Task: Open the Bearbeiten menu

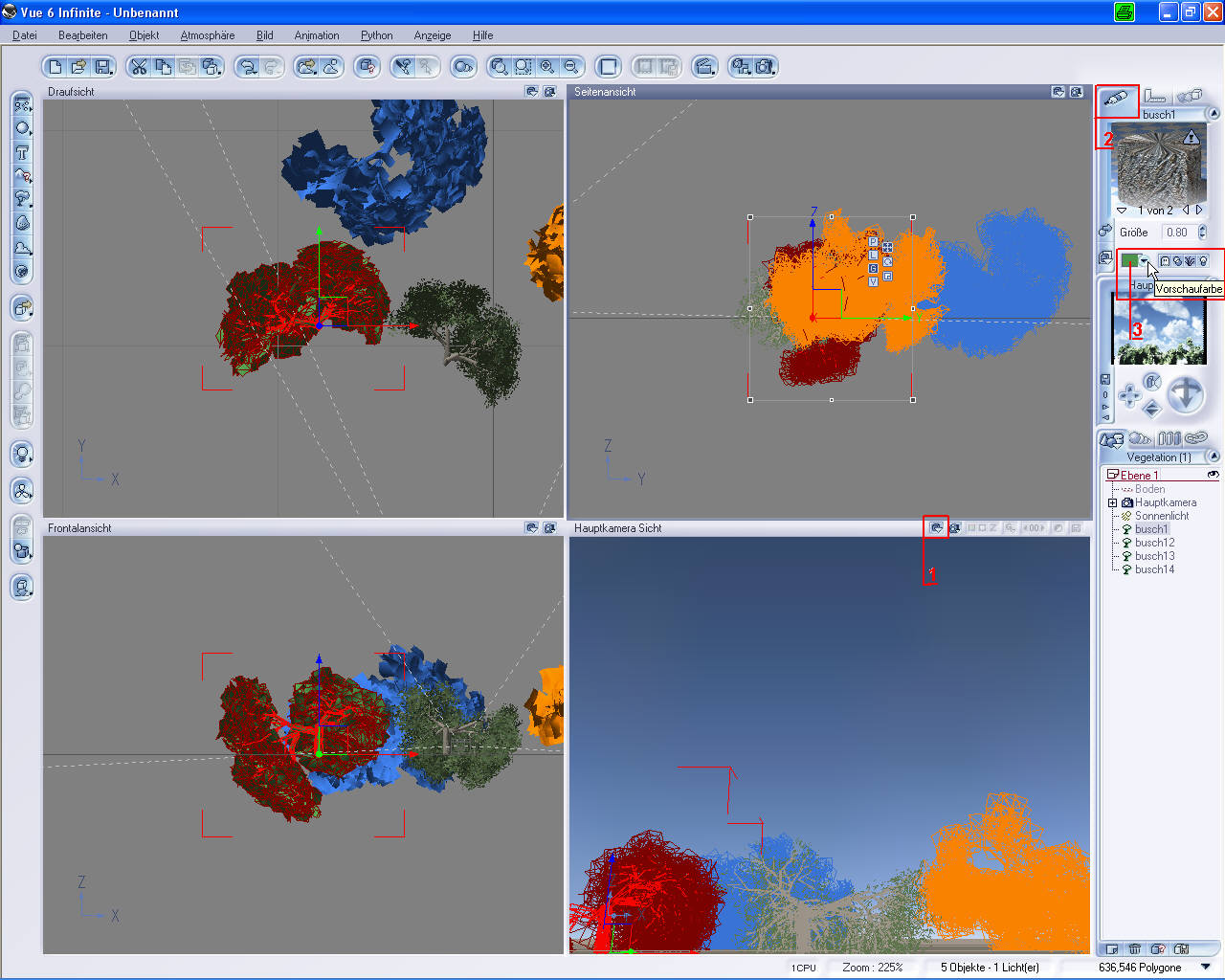Action: (x=83, y=35)
